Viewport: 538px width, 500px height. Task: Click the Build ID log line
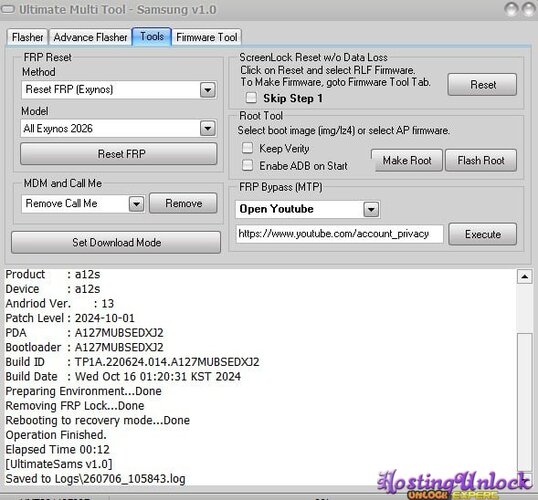click(132, 362)
